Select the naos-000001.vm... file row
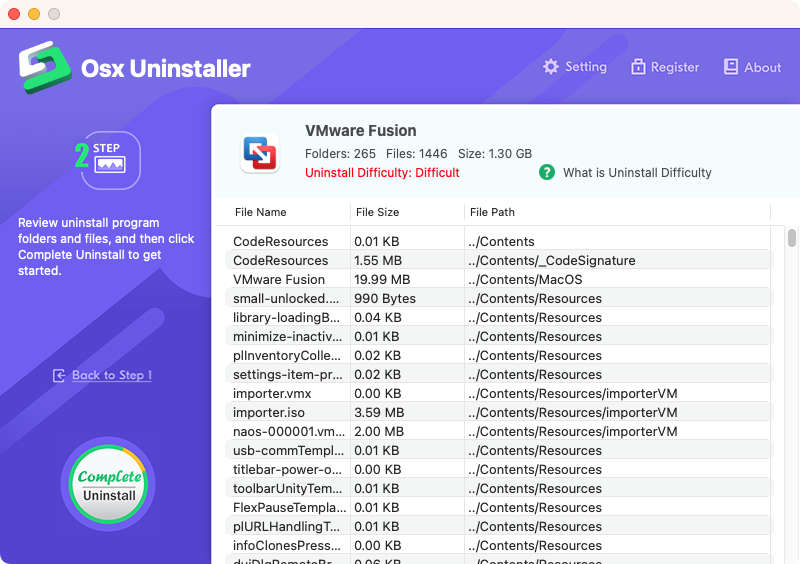Screen dimensions: 800x564 pos(499,431)
